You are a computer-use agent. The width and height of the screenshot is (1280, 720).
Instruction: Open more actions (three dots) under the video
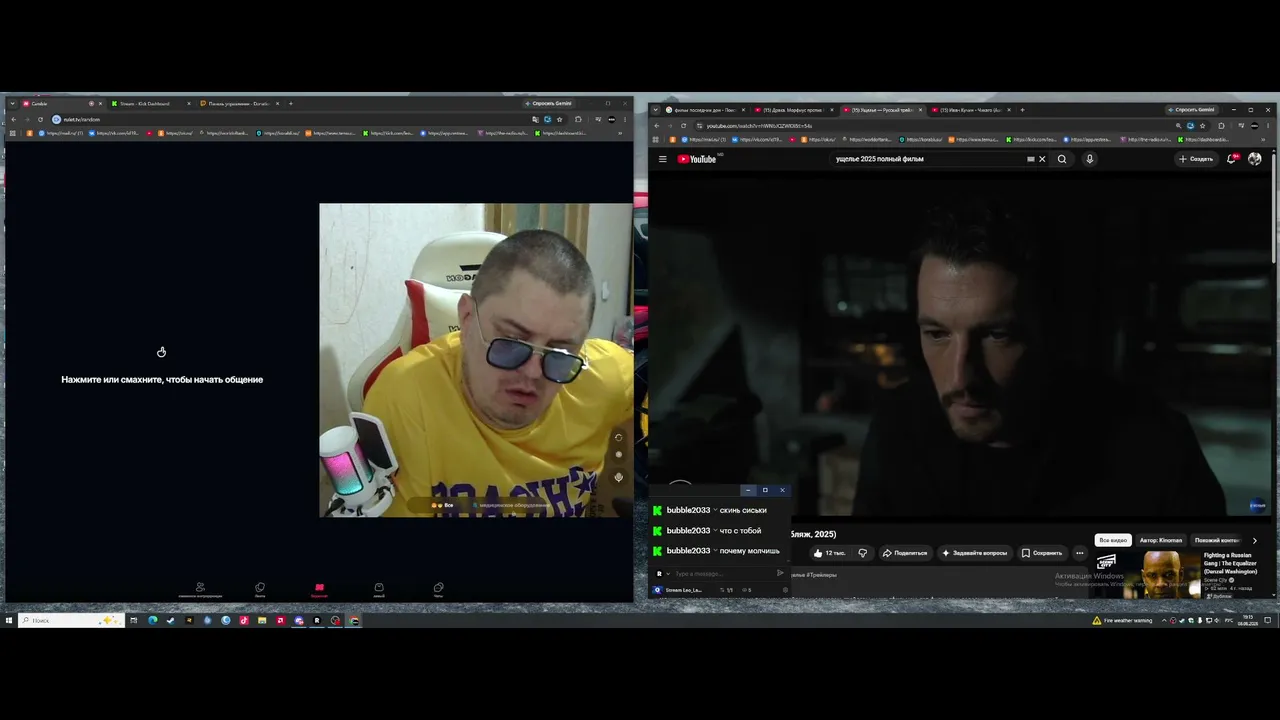(1079, 553)
